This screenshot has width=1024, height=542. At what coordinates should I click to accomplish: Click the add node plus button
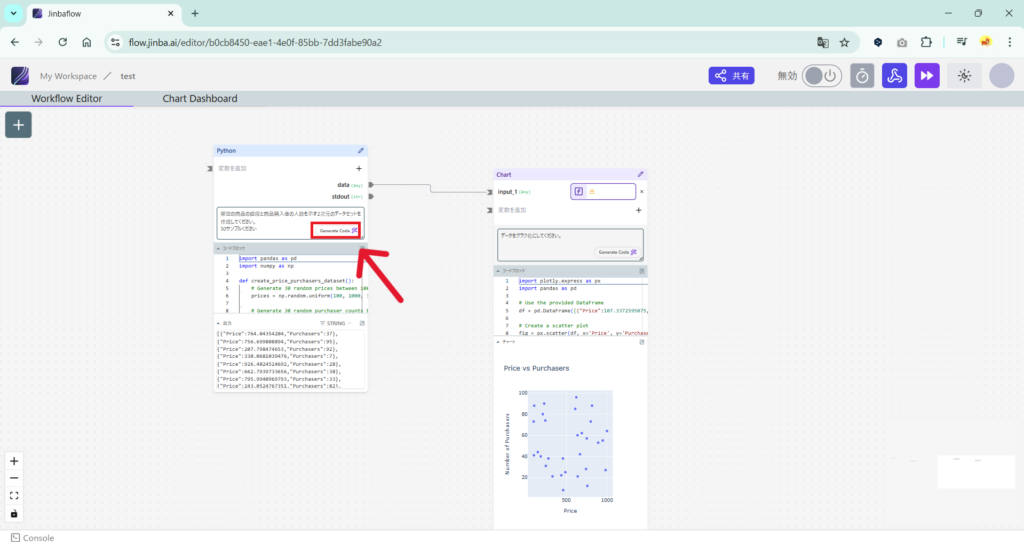point(18,124)
